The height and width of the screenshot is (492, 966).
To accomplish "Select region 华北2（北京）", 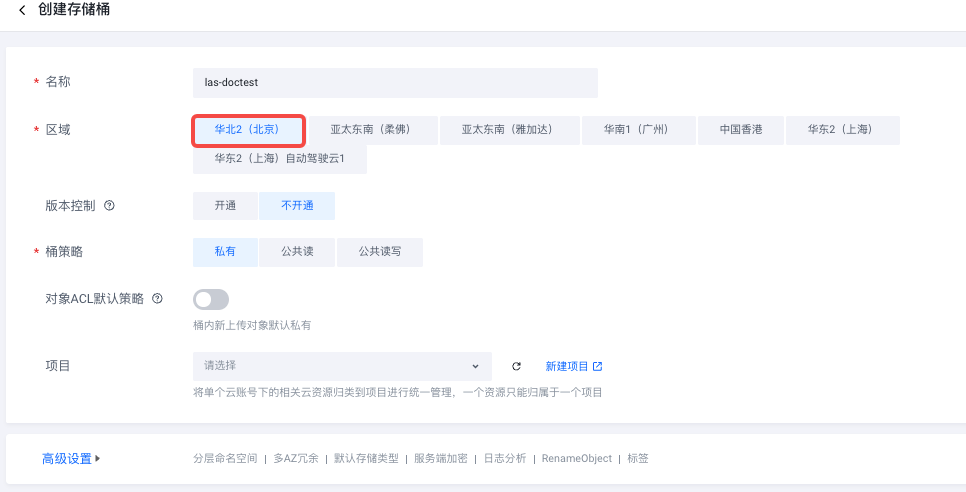I will [x=248, y=130].
